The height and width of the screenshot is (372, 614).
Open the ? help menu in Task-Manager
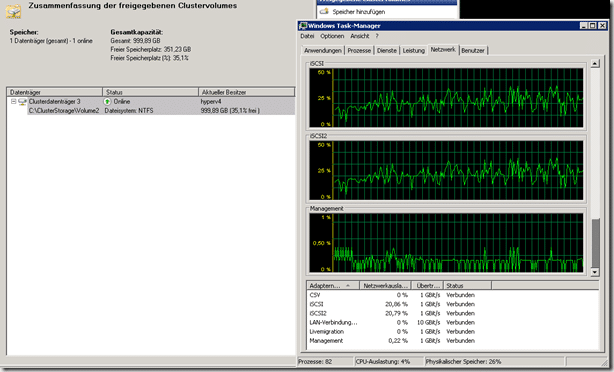[377, 36]
